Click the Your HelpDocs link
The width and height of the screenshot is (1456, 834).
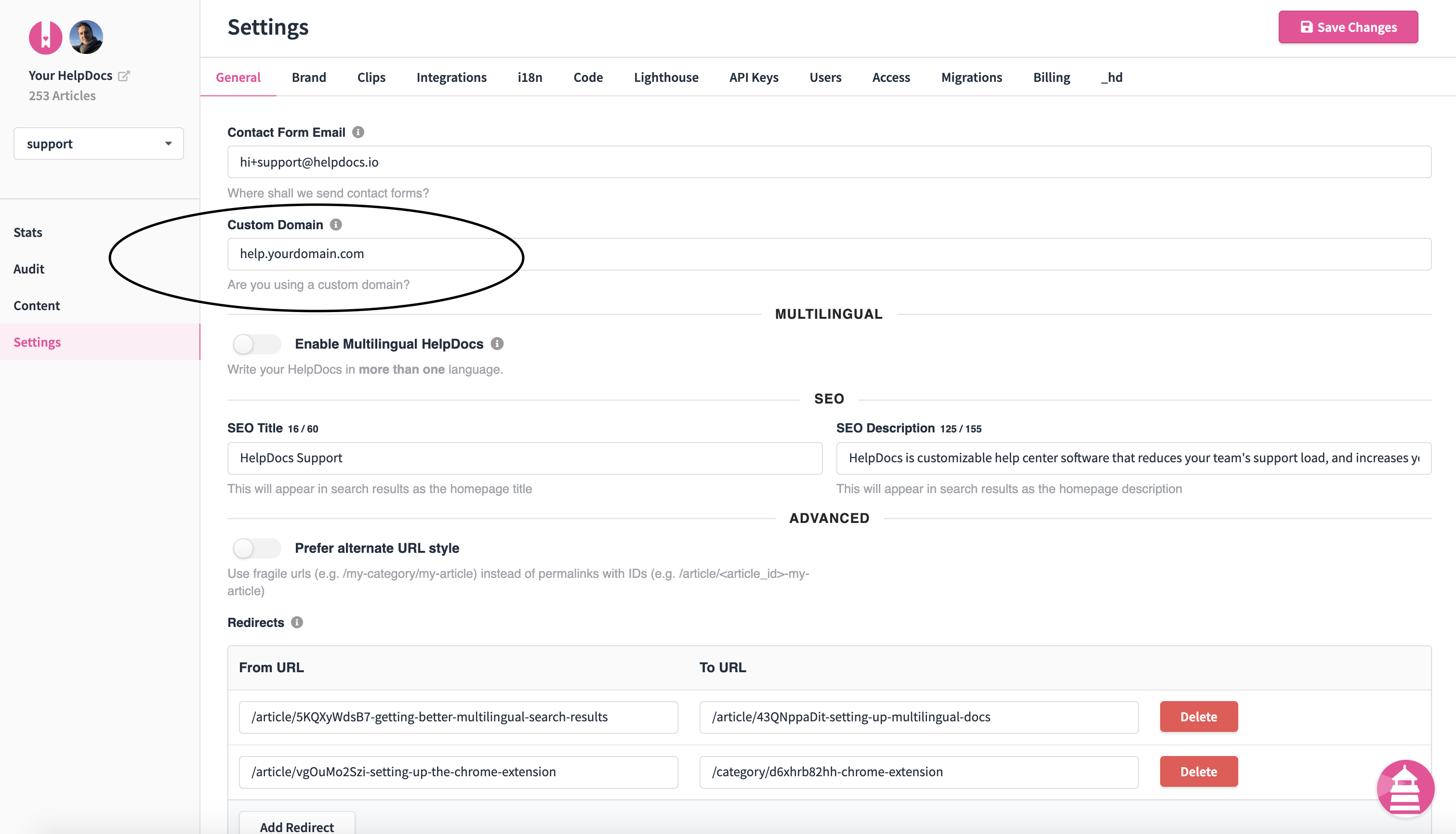[x=70, y=76]
